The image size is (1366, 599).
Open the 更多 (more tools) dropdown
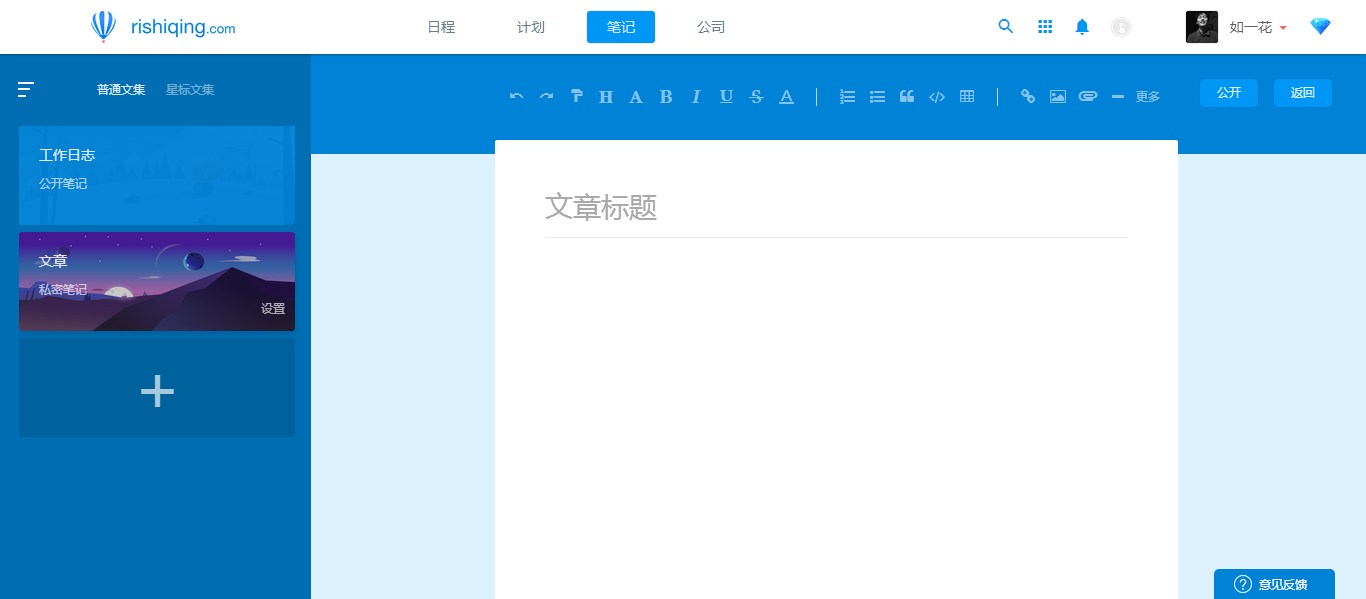click(x=1147, y=96)
